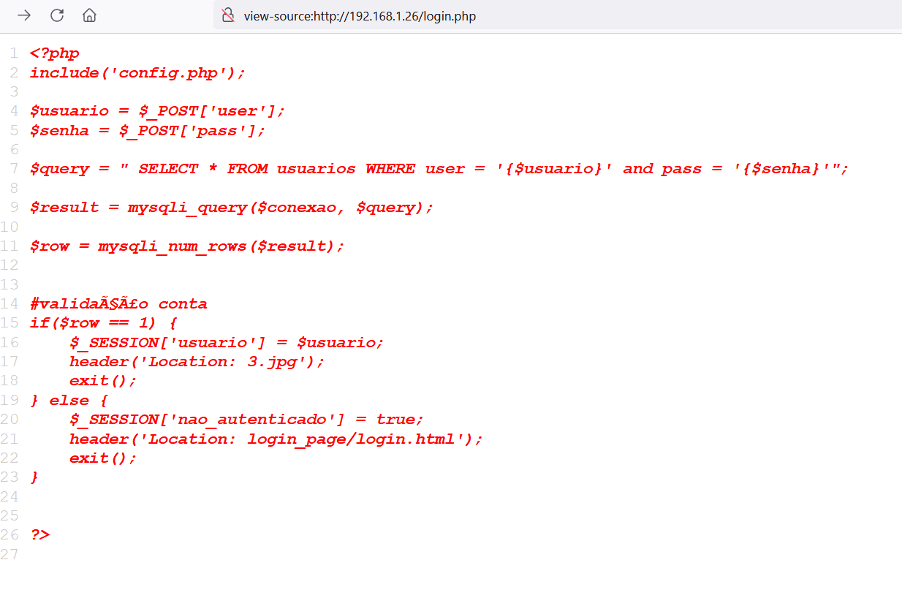This screenshot has height=598, width=902.
Task: Place cursor on the $usuario = $_POST['user'] line
Action: 157,111
